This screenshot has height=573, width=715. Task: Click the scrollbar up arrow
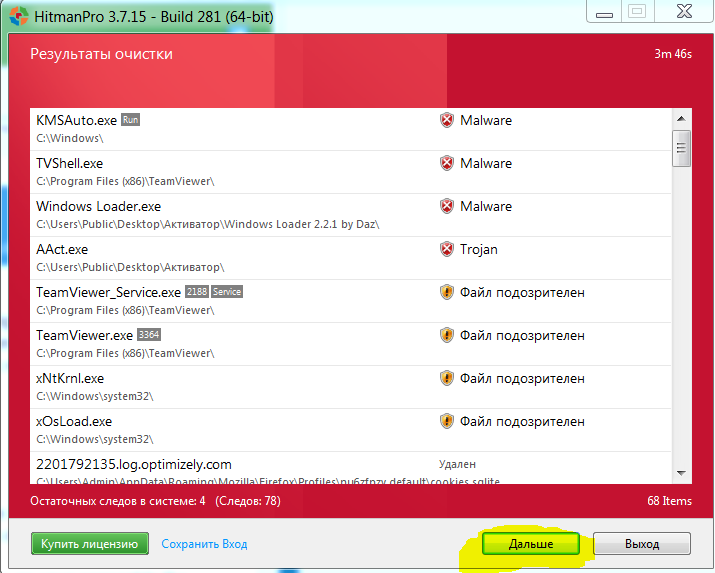(681, 119)
